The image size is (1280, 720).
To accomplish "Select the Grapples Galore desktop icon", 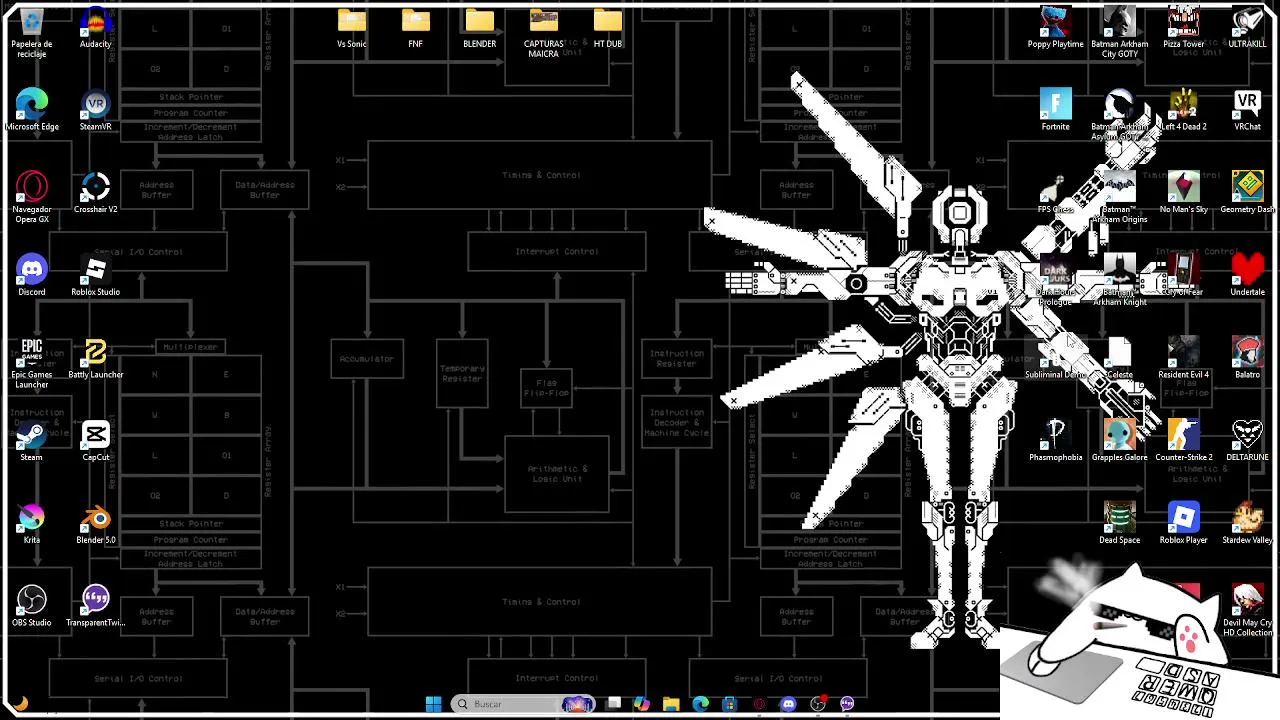I will click(1120, 440).
